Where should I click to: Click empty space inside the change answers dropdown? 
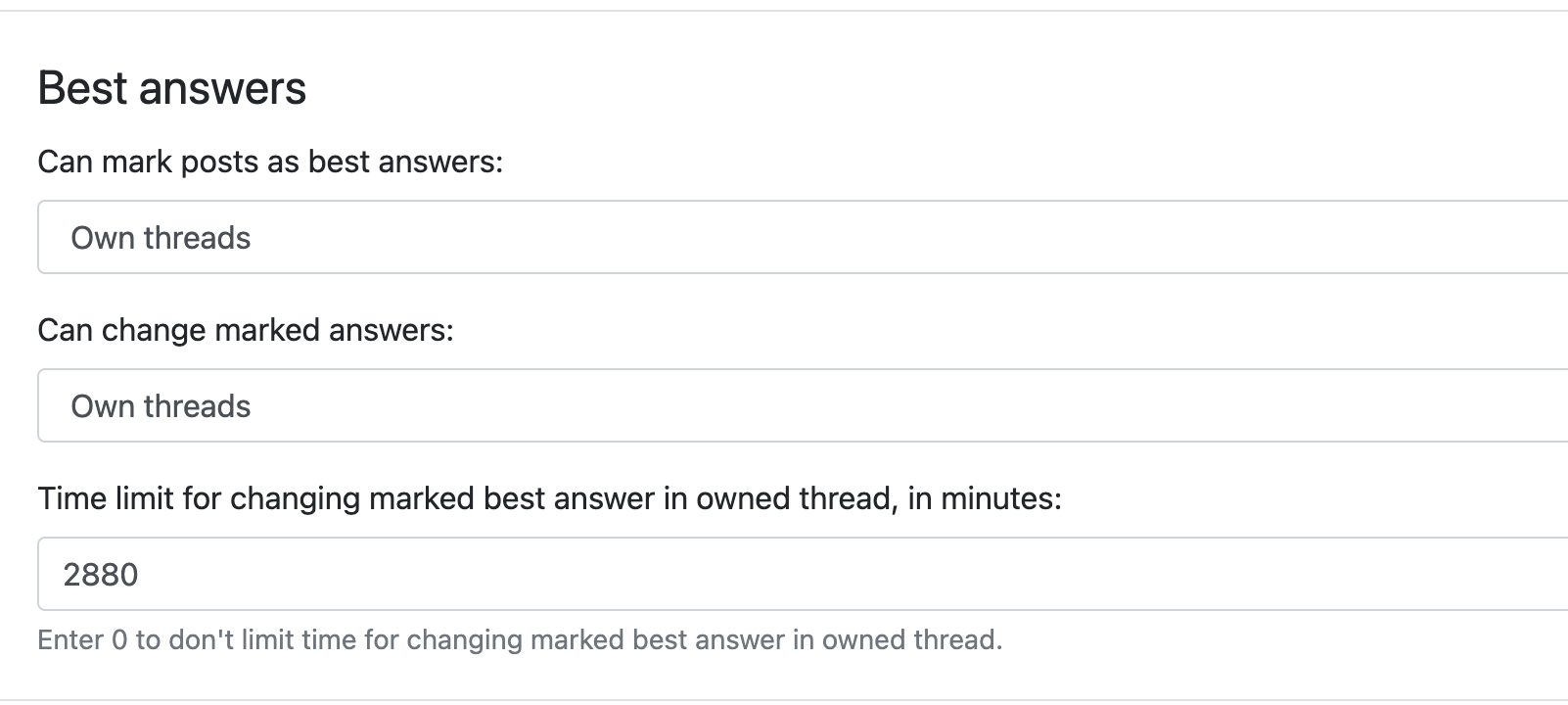(979, 405)
